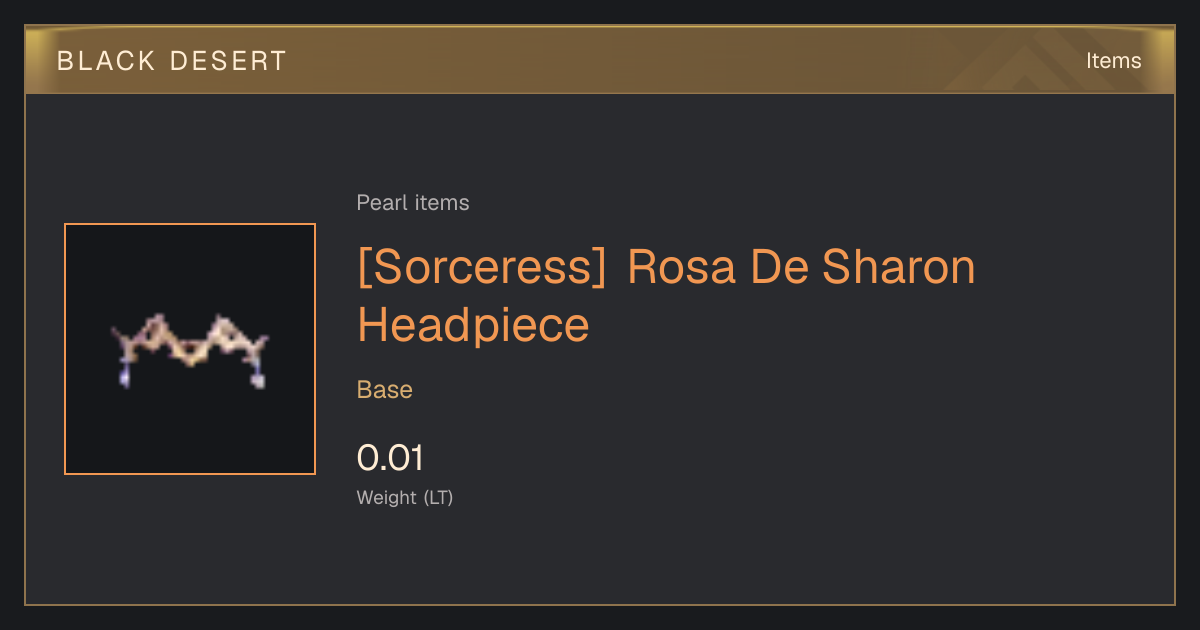Click the gold header banner bar
The height and width of the screenshot is (630, 1200).
pyautogui.click(x=600, y=60)
